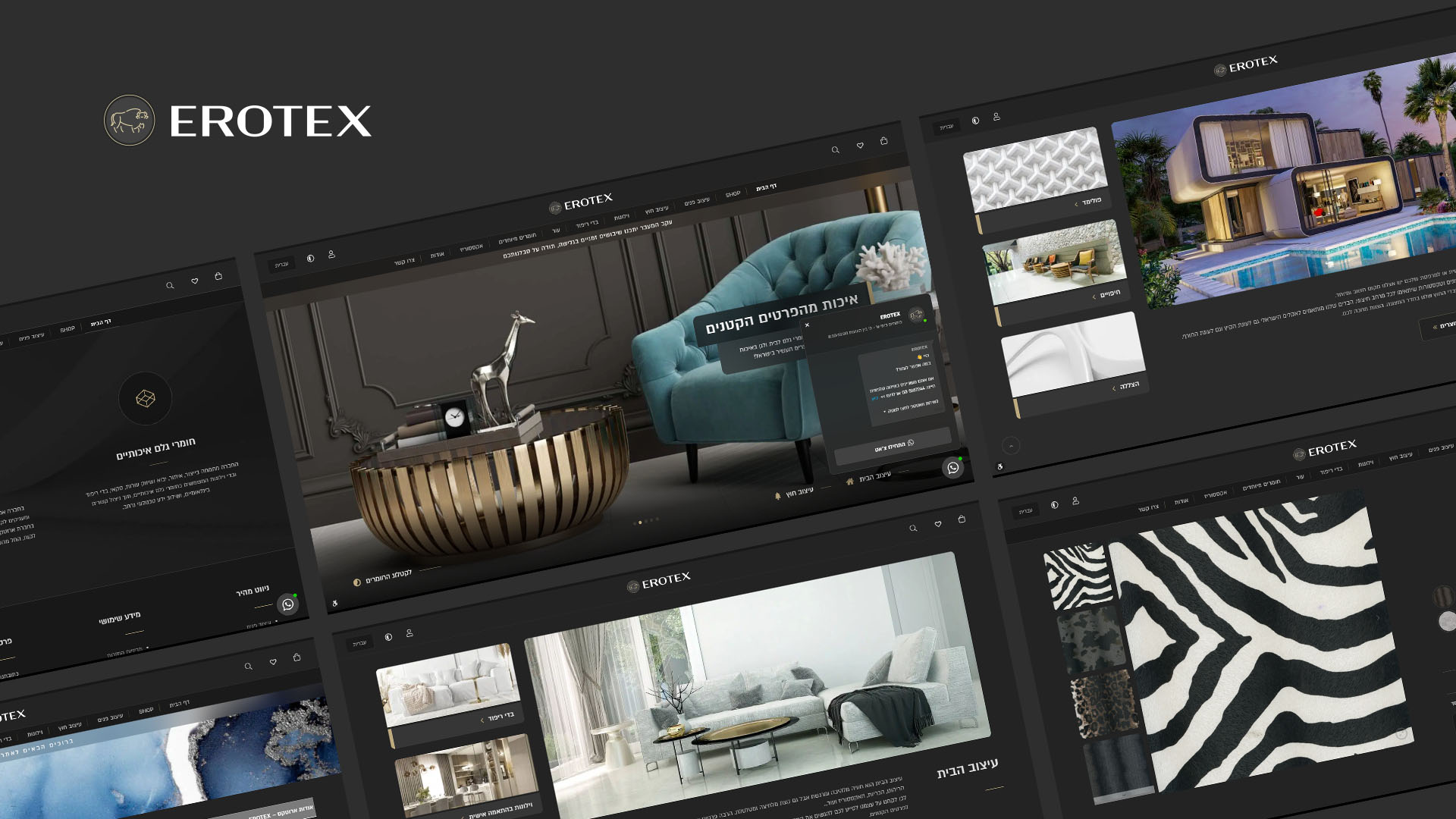This screenshot has width=1456, height=819.
Task: Click 'התחילו צ'אט' button in the chat popup
Action: [x=893, y=446]
